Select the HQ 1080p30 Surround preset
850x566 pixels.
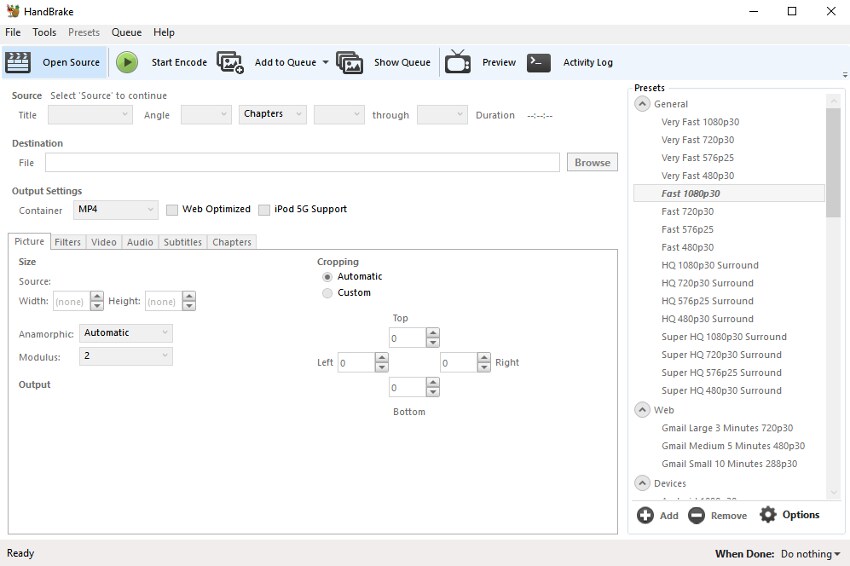(x=709, y=265)
